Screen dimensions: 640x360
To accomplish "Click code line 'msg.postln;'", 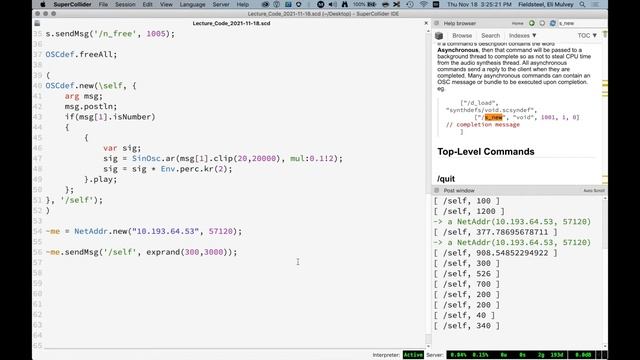I will 91,107.
